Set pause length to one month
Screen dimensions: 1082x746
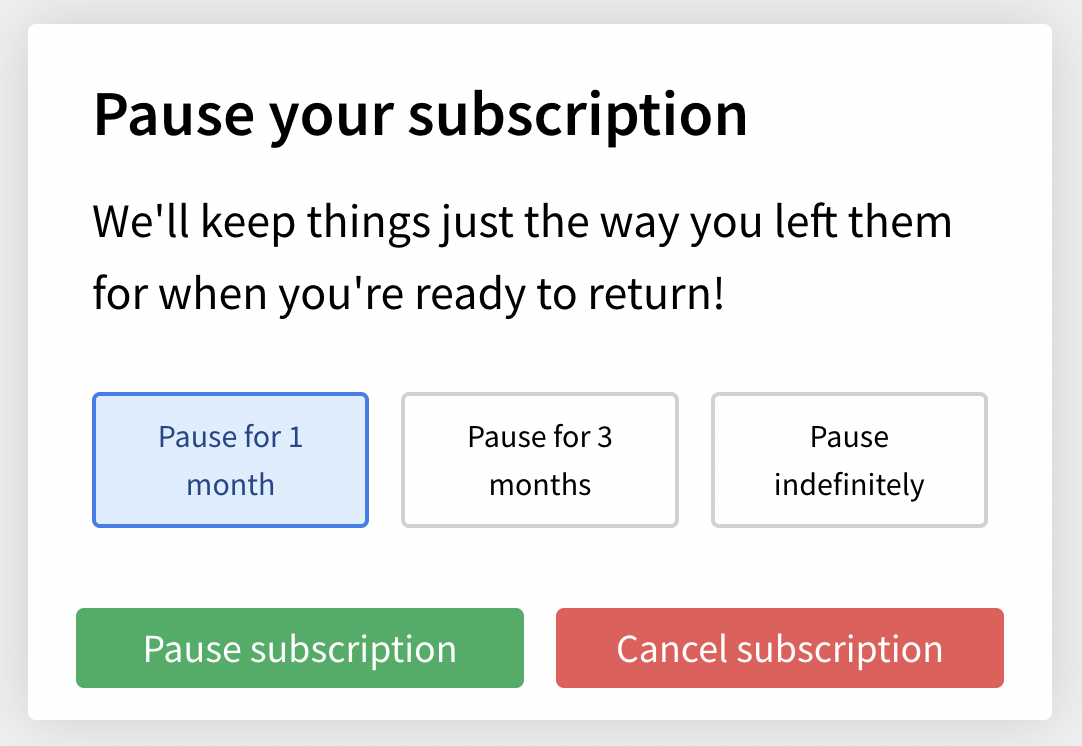tap(230, 460)
